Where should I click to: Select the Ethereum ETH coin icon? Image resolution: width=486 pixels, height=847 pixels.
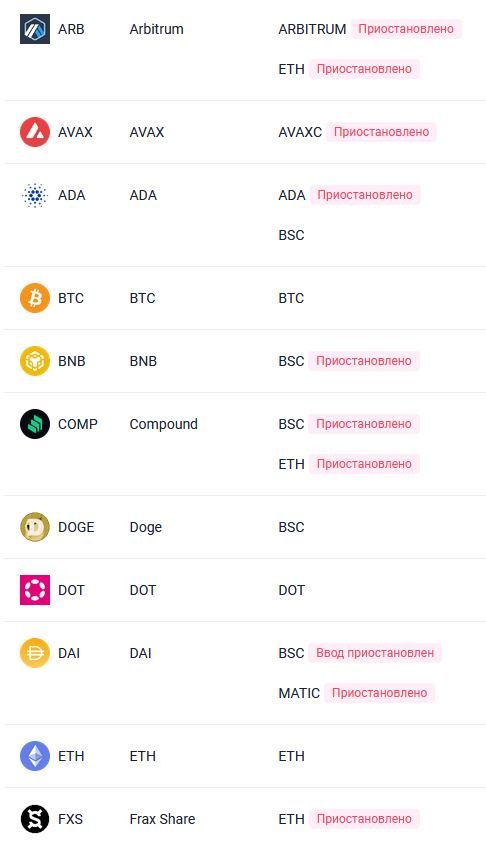[x=35, y=756]
